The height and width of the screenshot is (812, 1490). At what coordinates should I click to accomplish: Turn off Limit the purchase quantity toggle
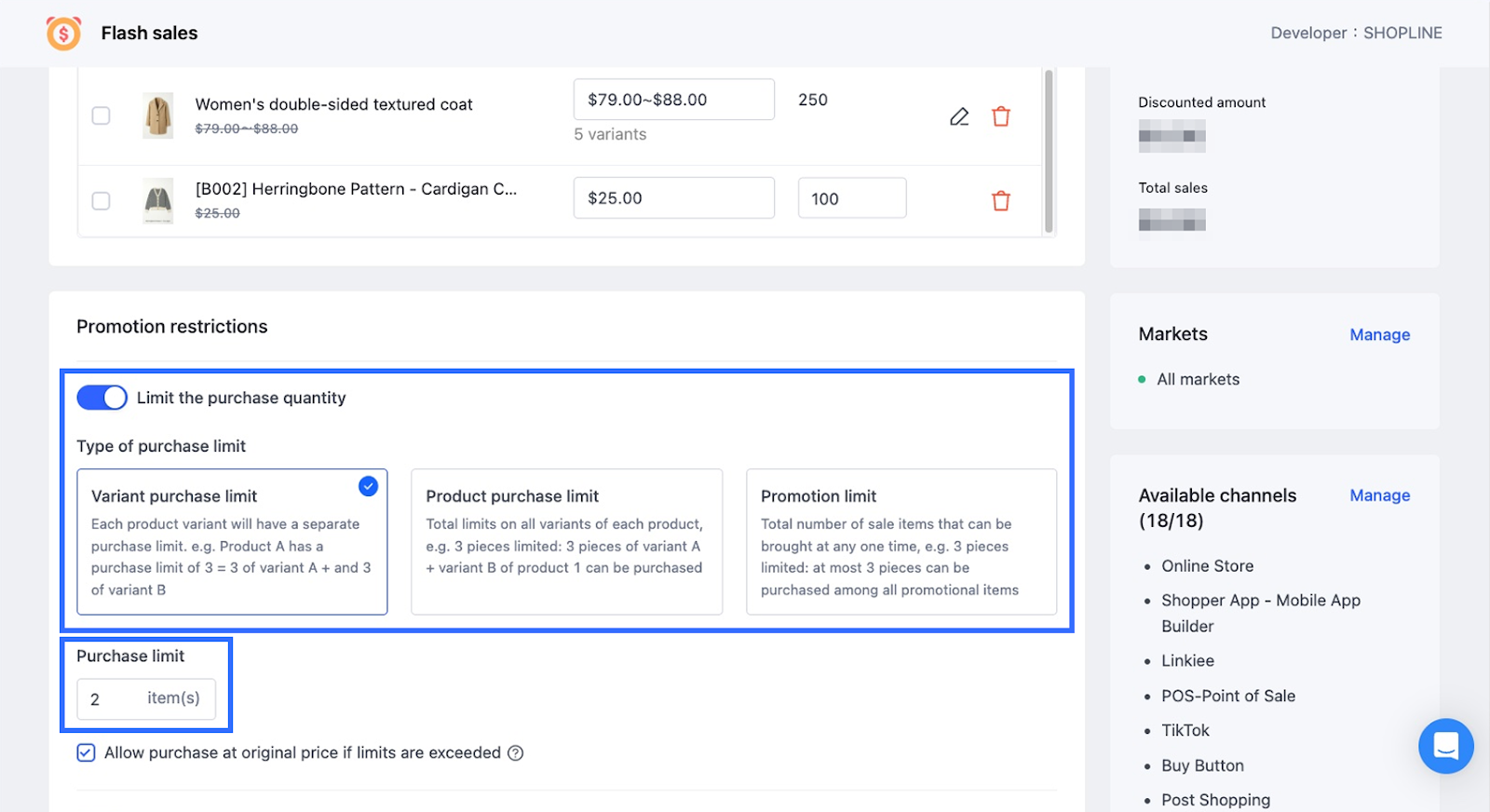click(x=102, y=398)
